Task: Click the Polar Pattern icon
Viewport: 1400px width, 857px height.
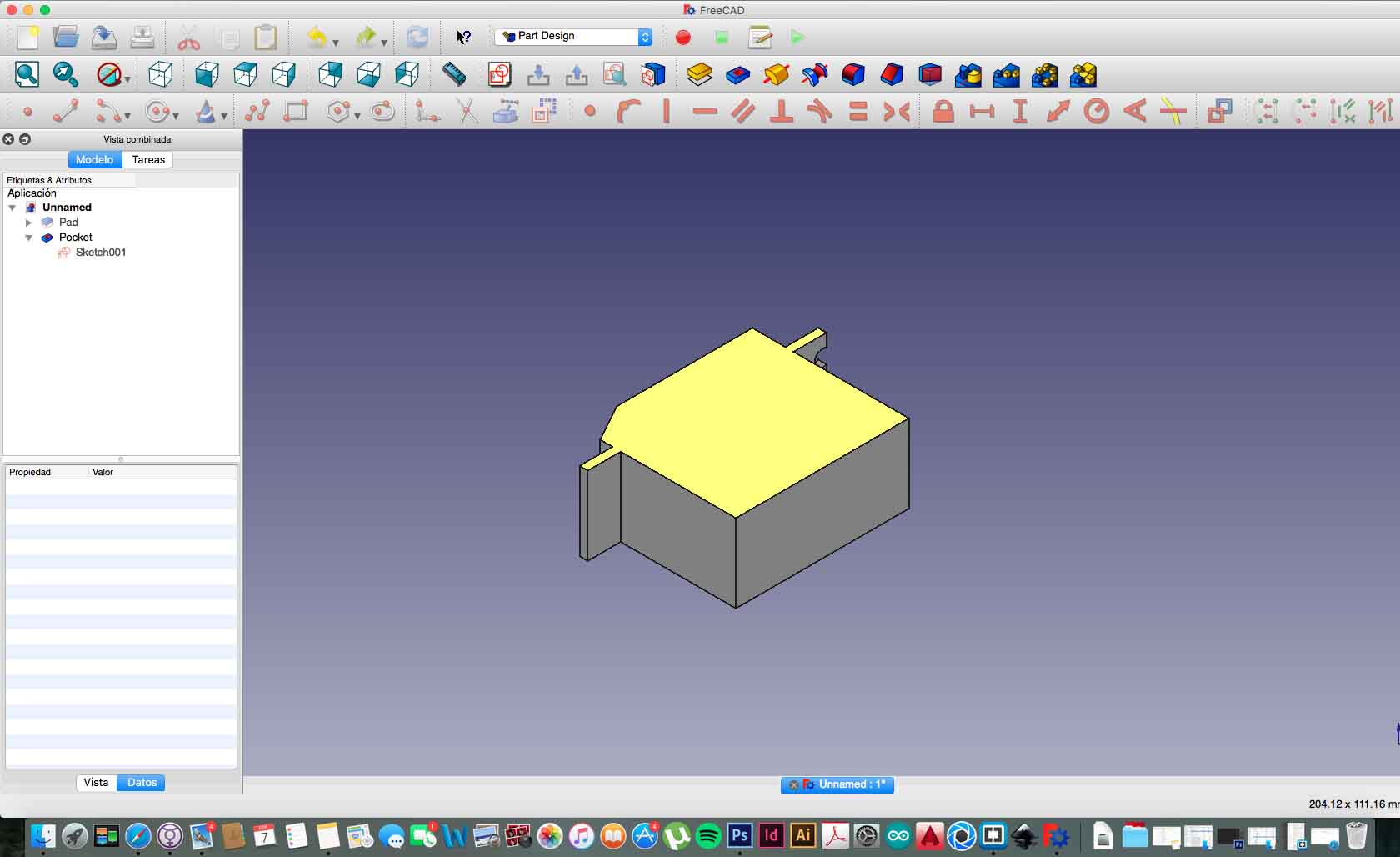Action: (1044, 74)
